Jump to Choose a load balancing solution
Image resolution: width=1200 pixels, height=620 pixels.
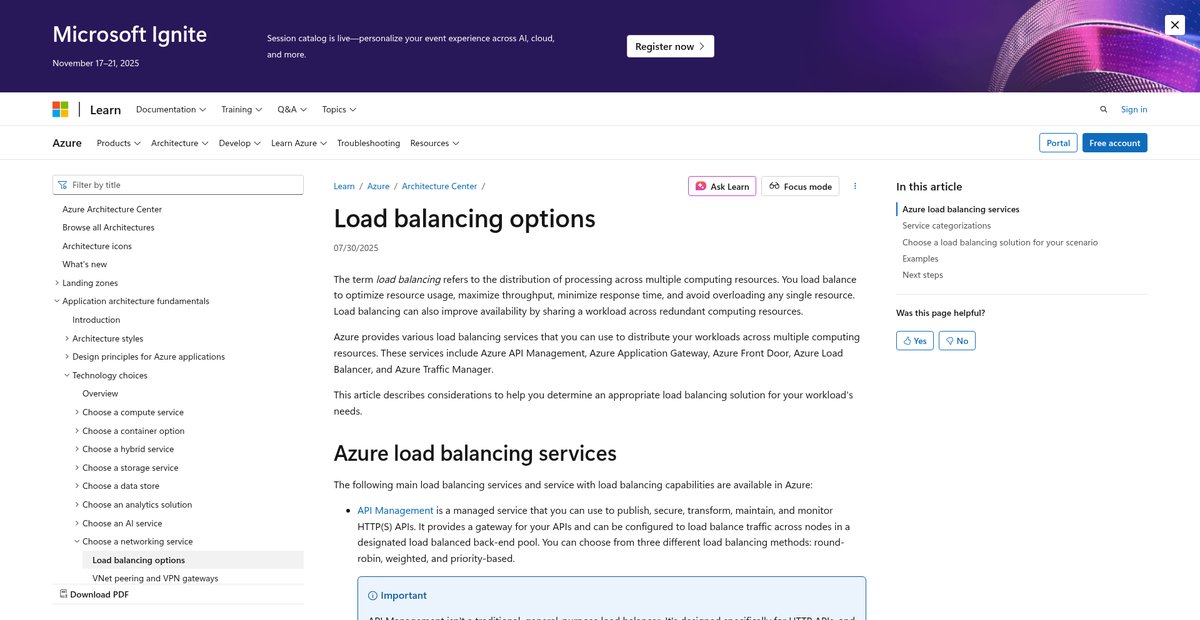pos(1000,242)
